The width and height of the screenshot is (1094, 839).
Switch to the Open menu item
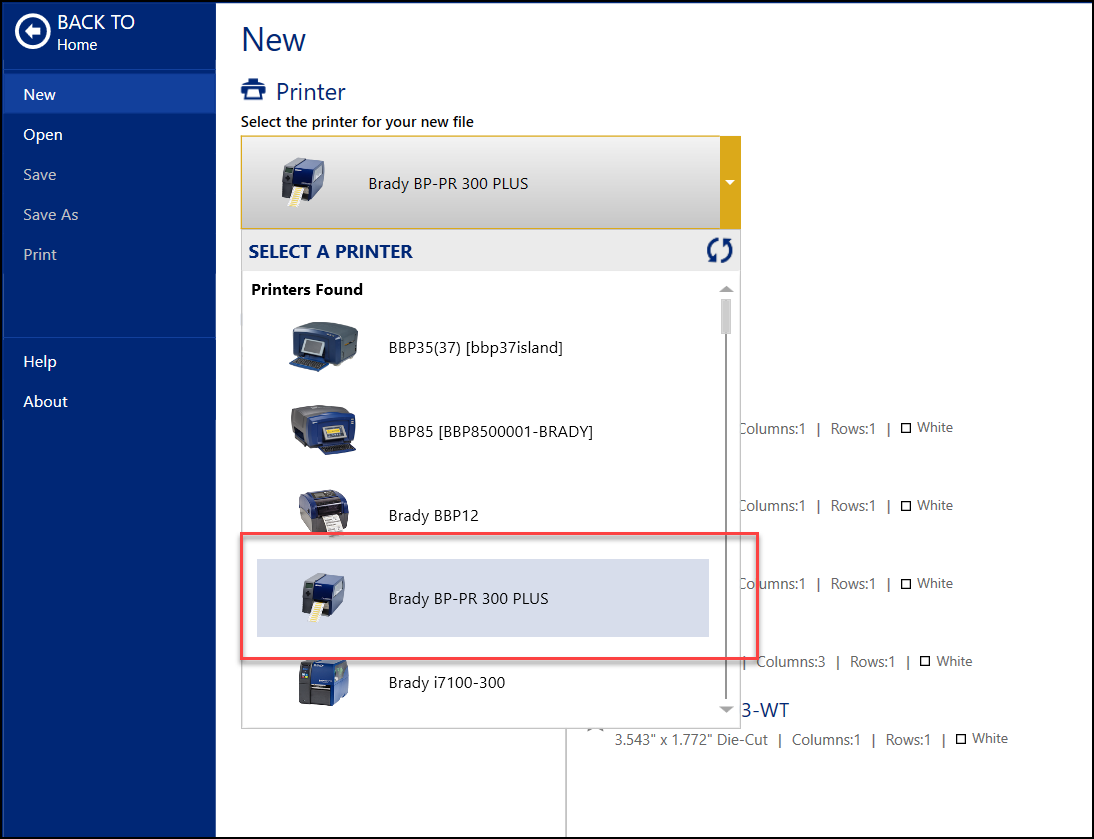[x=42, y=134]
